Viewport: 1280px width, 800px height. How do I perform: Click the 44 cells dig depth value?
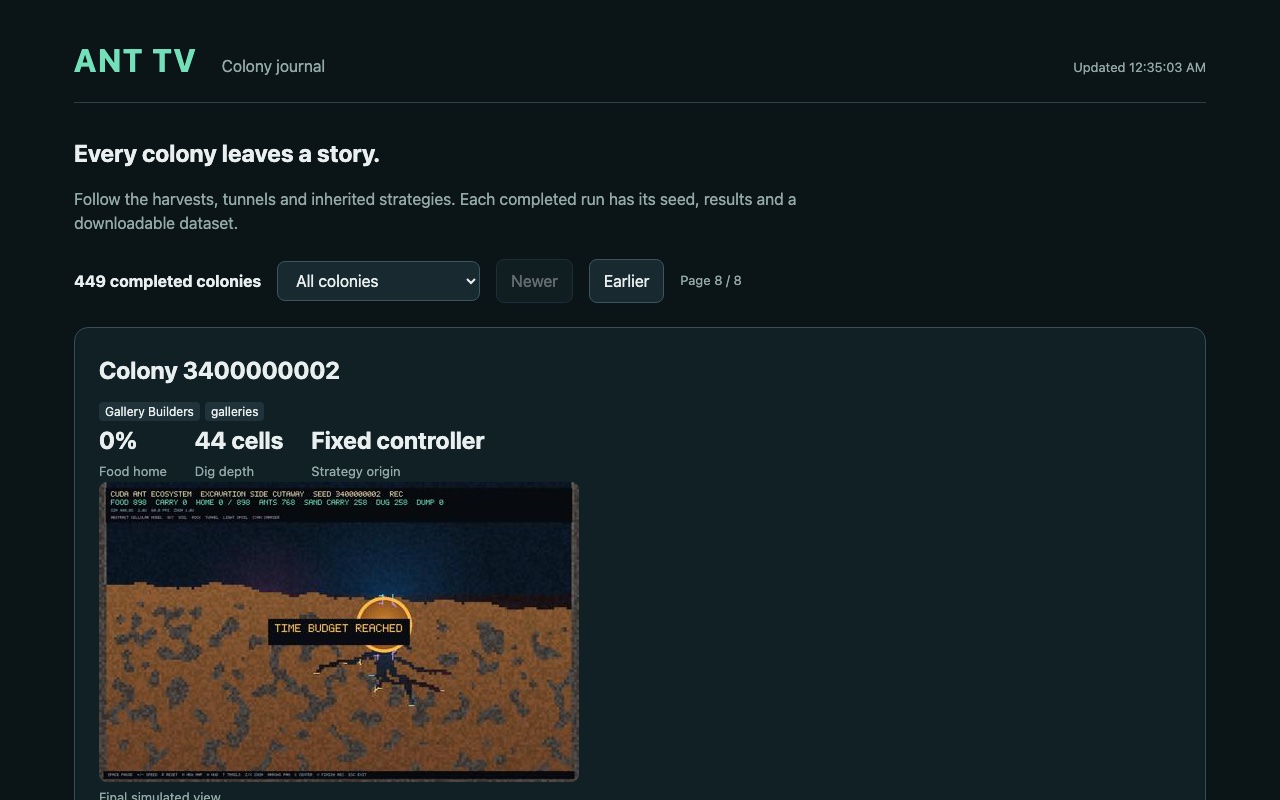(x=239, y=441)
